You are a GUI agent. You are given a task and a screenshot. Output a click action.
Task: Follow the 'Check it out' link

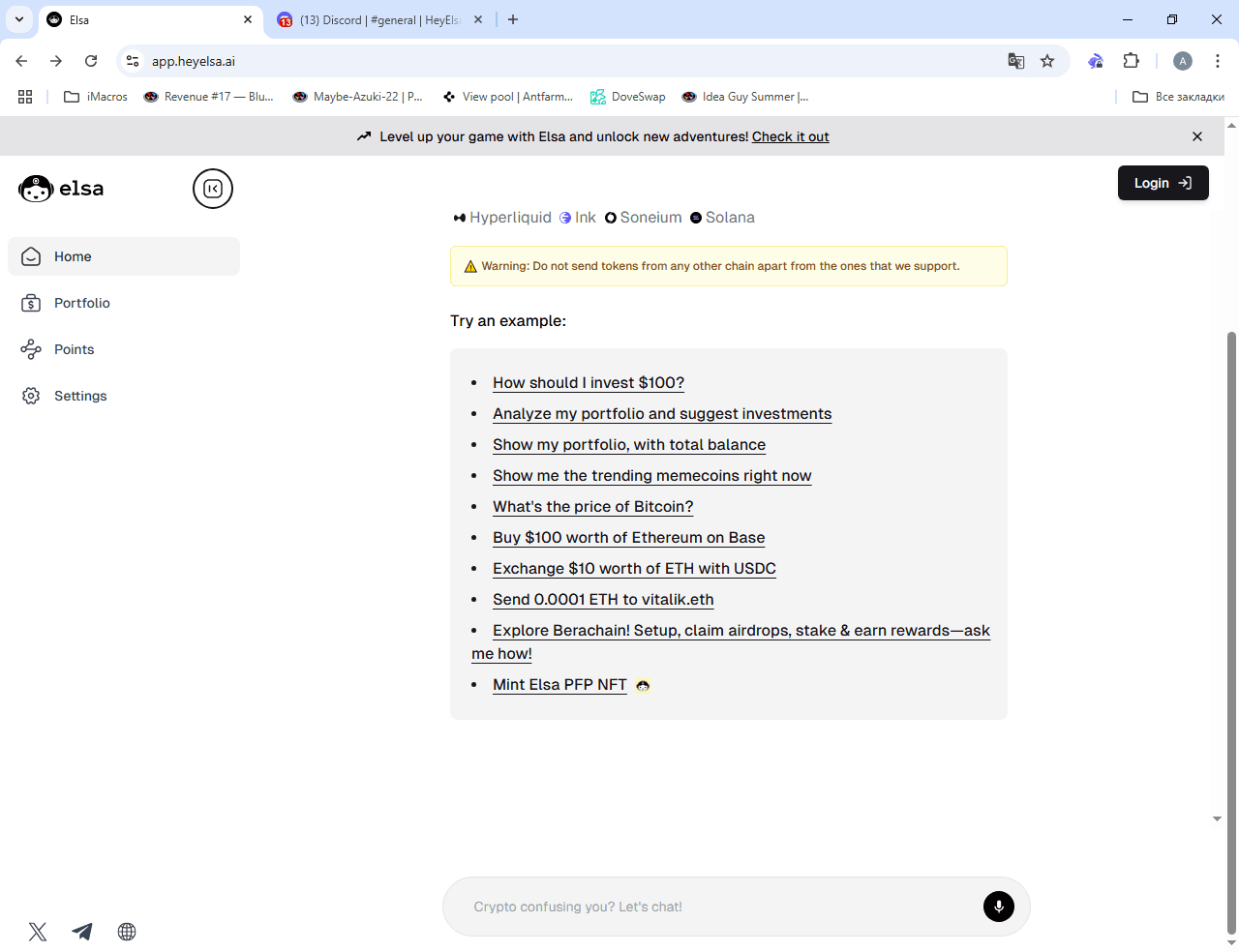tap(790, 136)
